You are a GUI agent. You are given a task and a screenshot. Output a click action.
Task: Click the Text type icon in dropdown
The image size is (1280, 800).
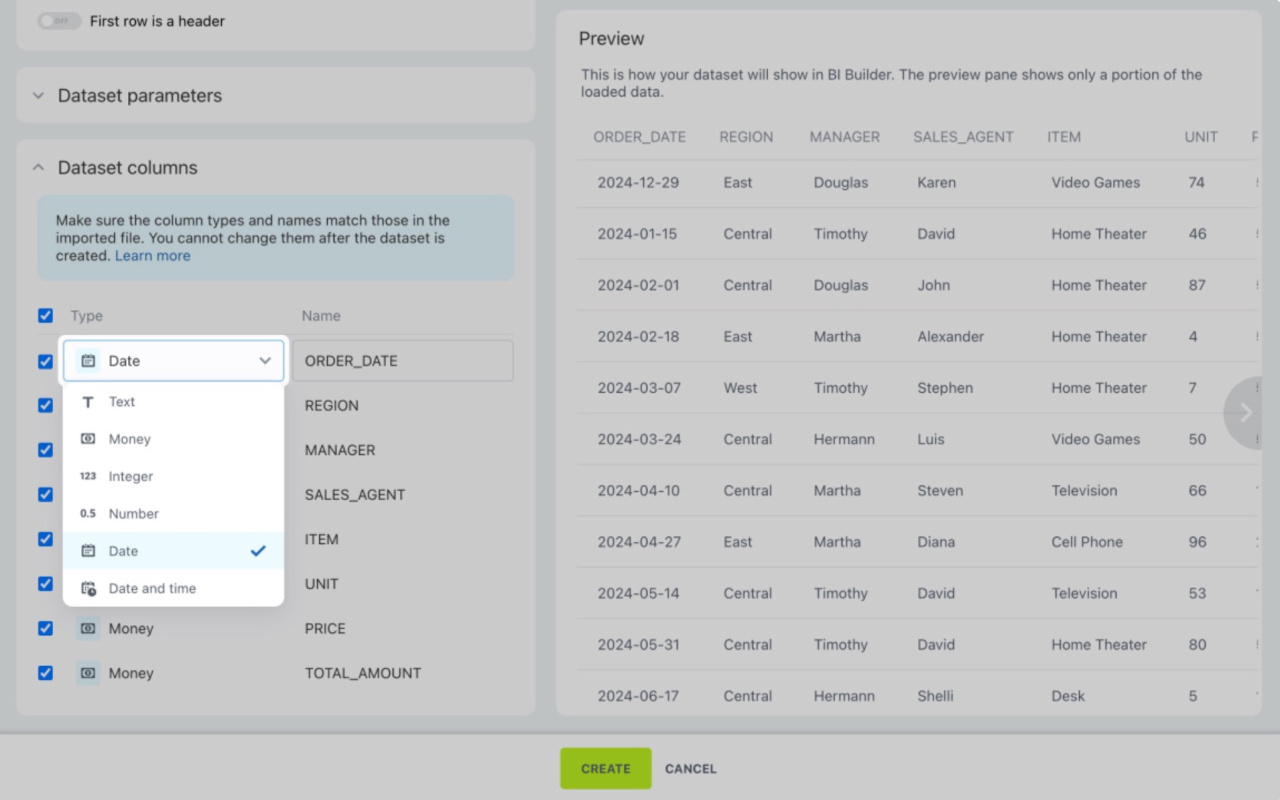(88, 402)
